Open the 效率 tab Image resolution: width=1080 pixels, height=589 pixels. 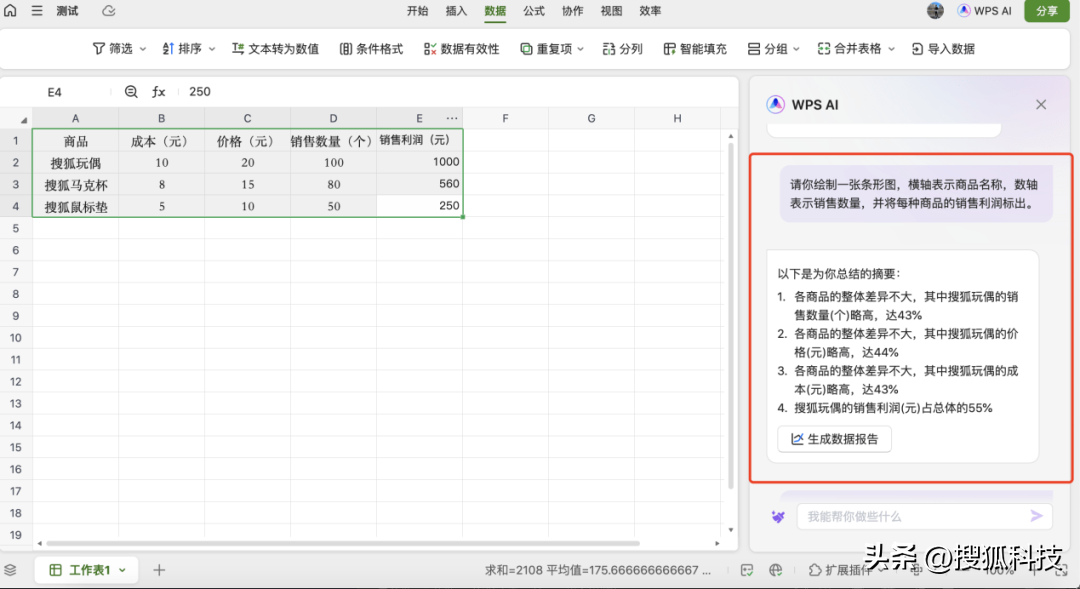pyautogui.click(x=650, y=11)
